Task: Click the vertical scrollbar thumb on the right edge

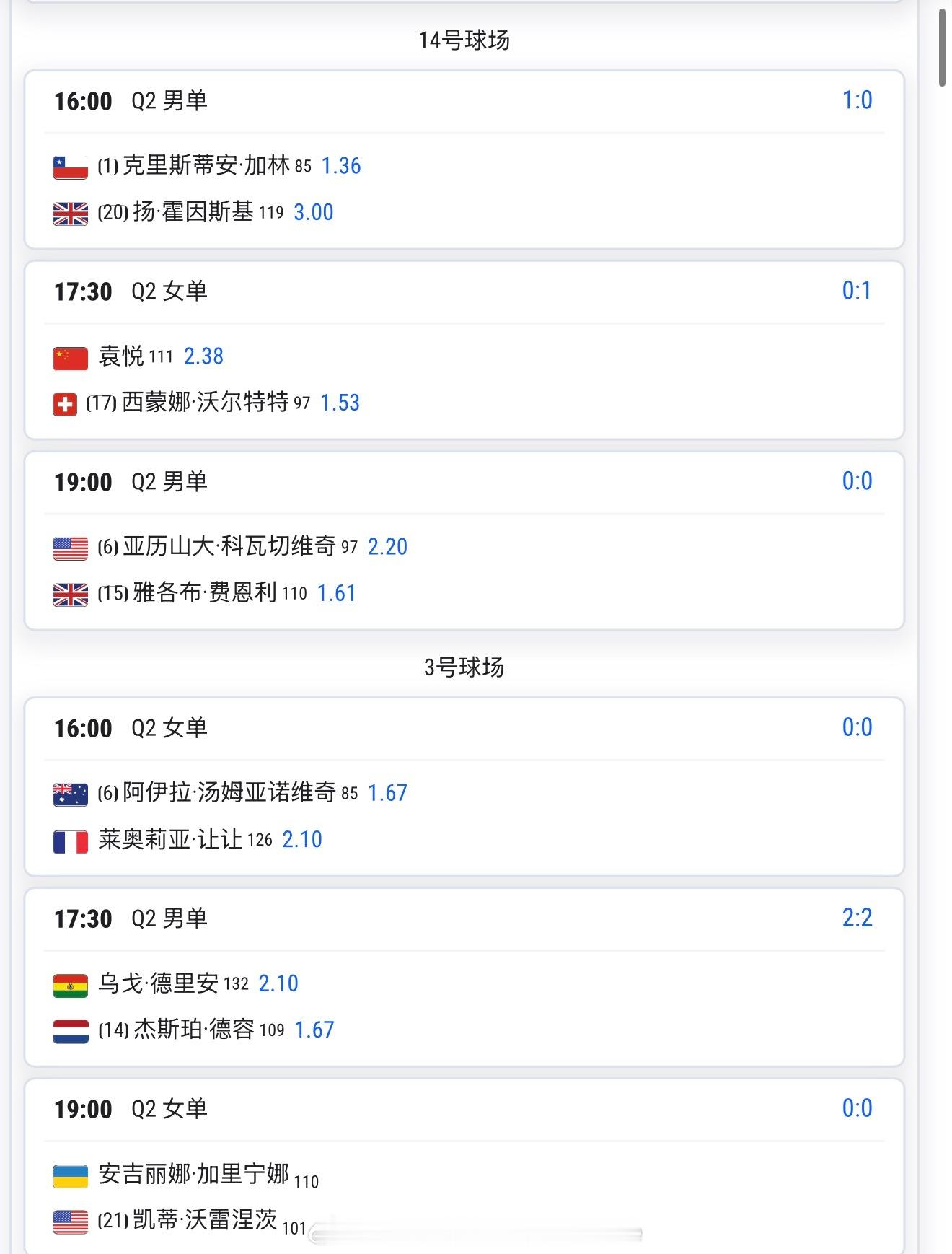Action: [x=942, y=48]
